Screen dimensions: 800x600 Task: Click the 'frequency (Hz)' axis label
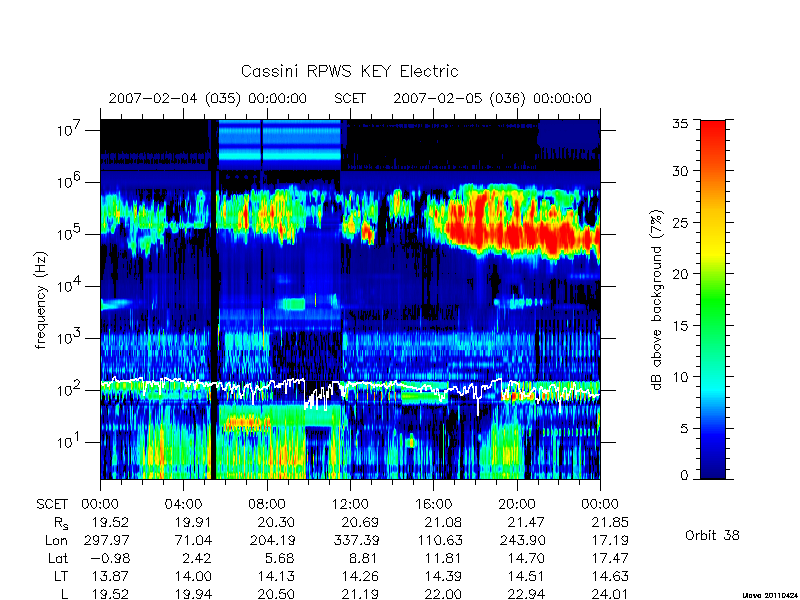pyautogui.click(x=41, y=300)
